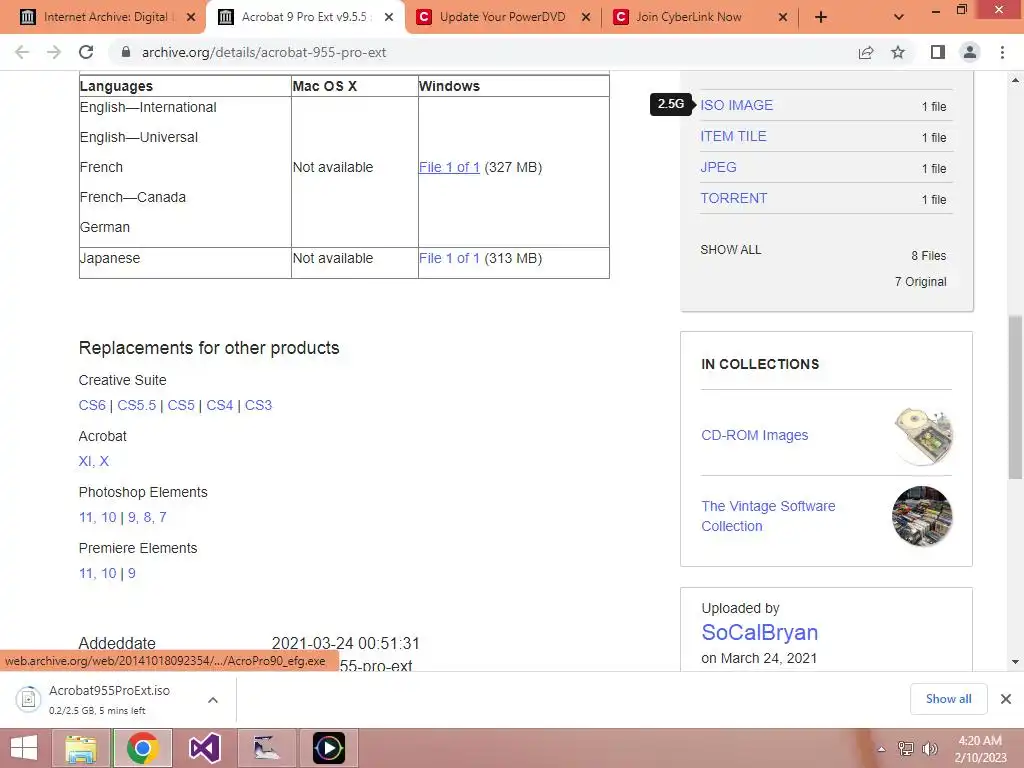Open Premiere Elements 11, 10 link
This screenshot has width=1024, height=768.
[x=97, y=573]
